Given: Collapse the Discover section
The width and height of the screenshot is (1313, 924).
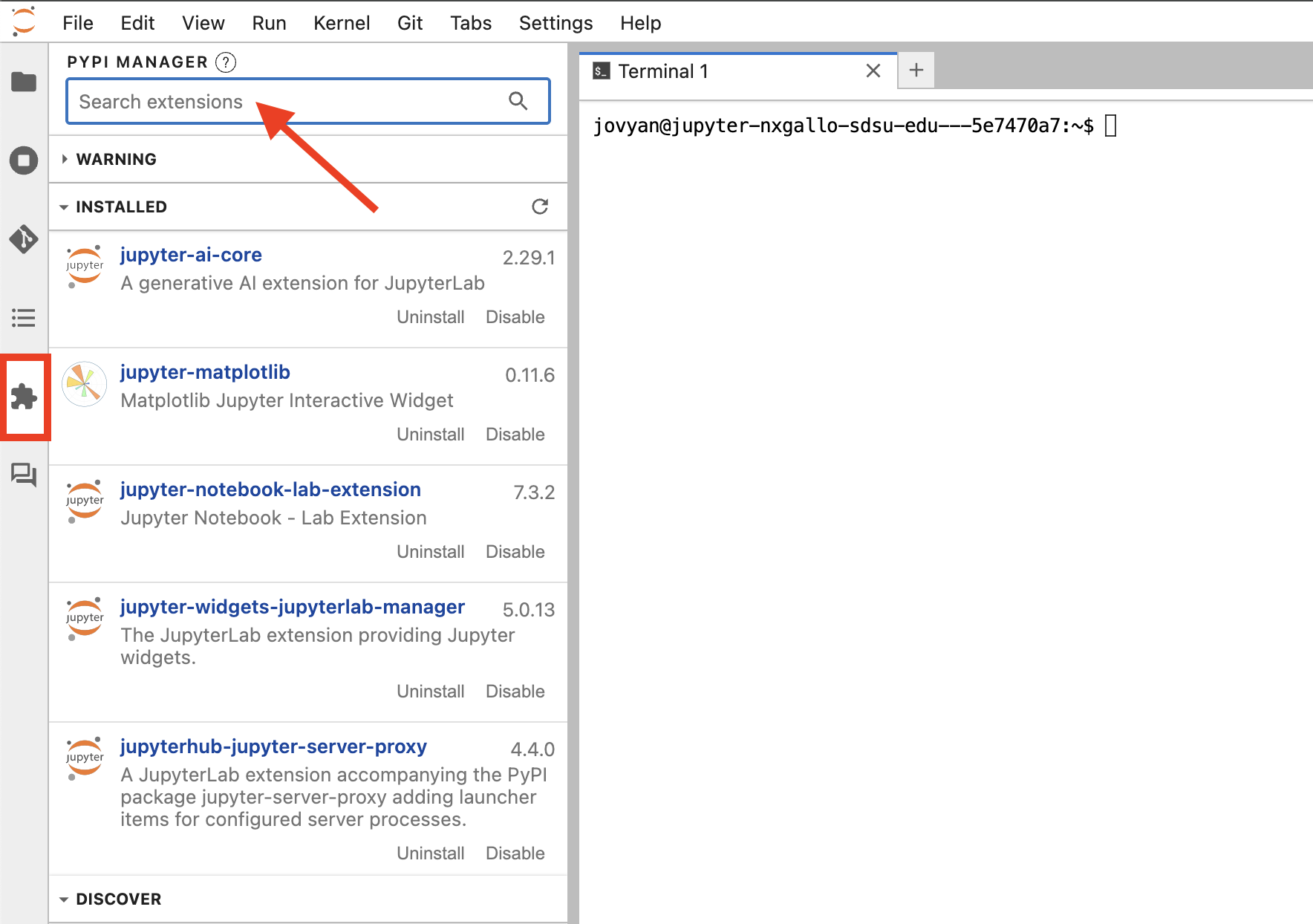Looking at the screenshot, I should [118, 899].
